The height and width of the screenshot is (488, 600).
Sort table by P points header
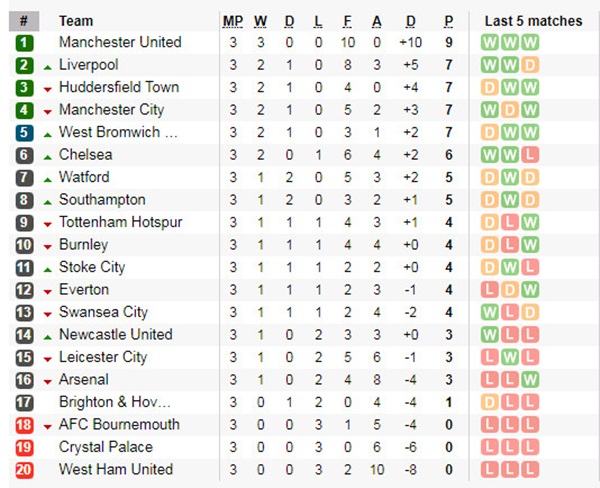448,21
